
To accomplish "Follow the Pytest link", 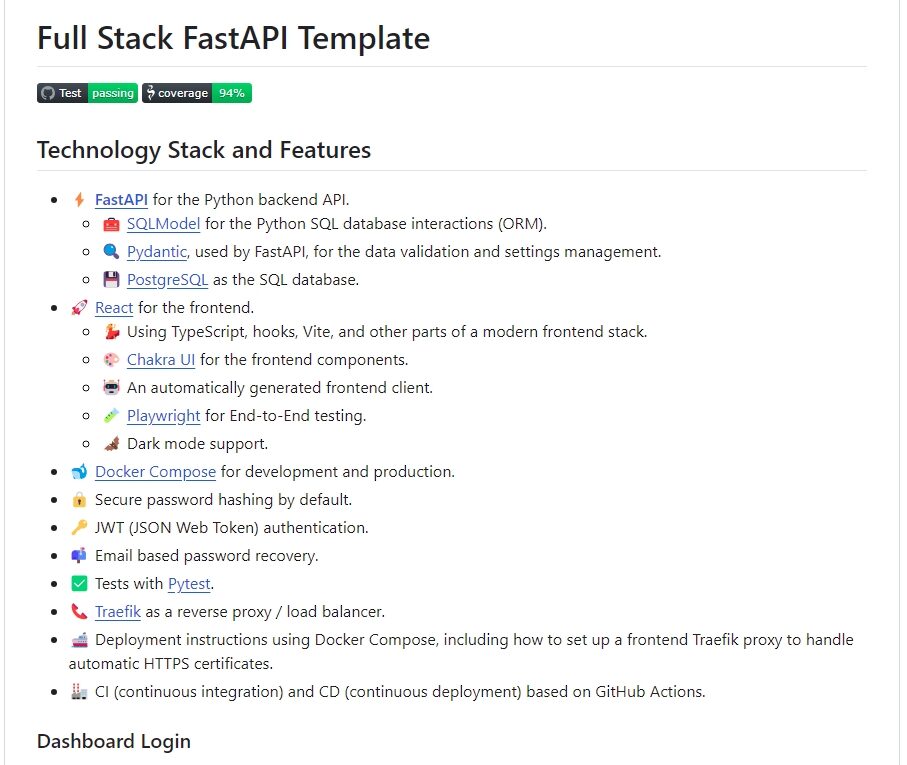I will click(189, 583).
